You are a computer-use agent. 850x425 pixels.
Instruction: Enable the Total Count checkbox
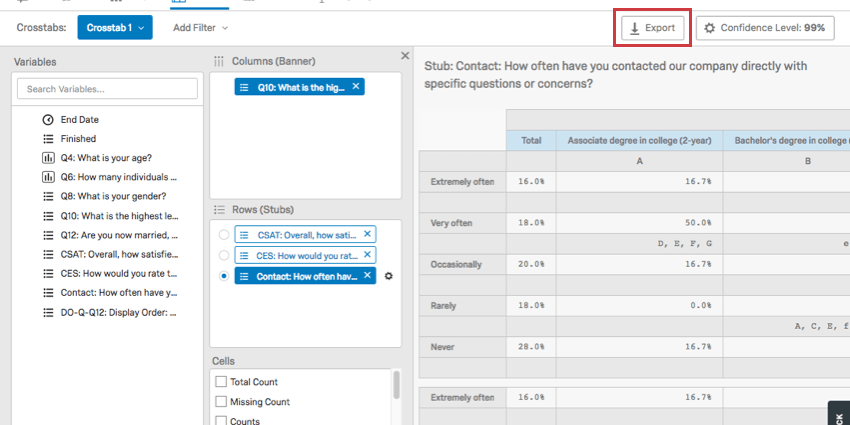click(221, 382)
